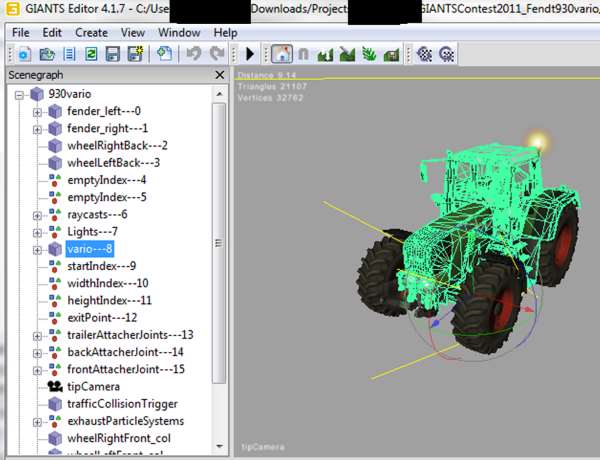This screenshot has height=460, width=600.
Task: Click the wheelRightFront_col cube icon
Action: 55,438
